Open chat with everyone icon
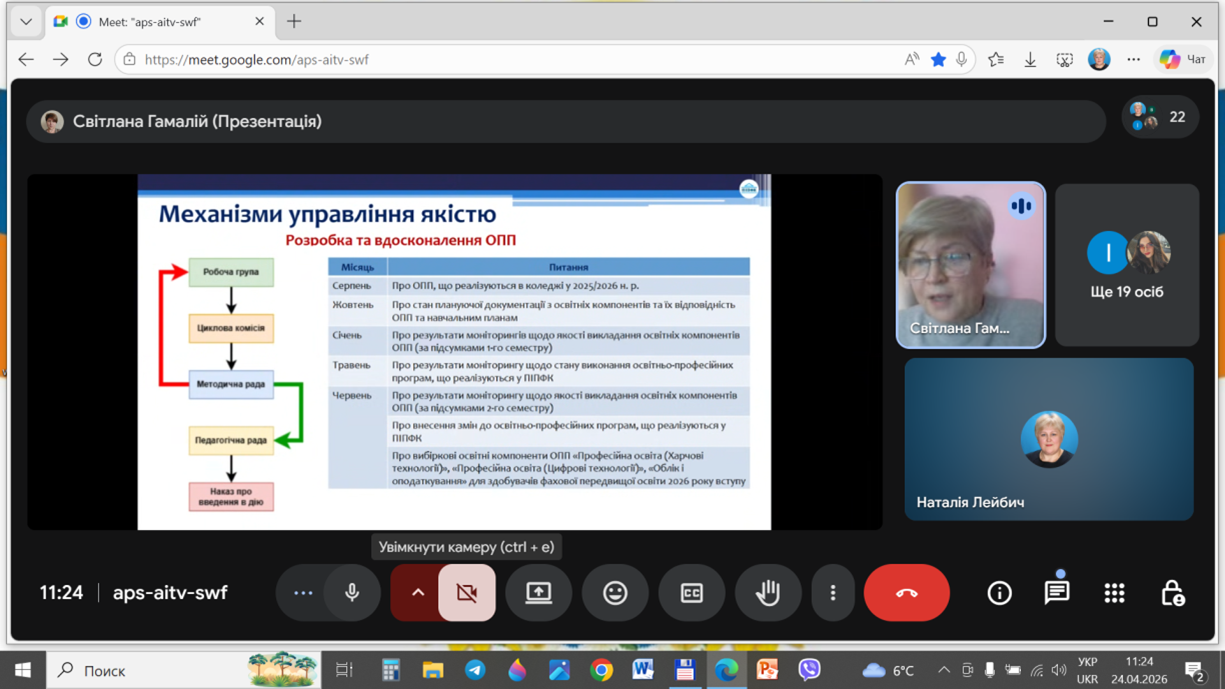1225x689 pixels. click(x=1057, y=593)
